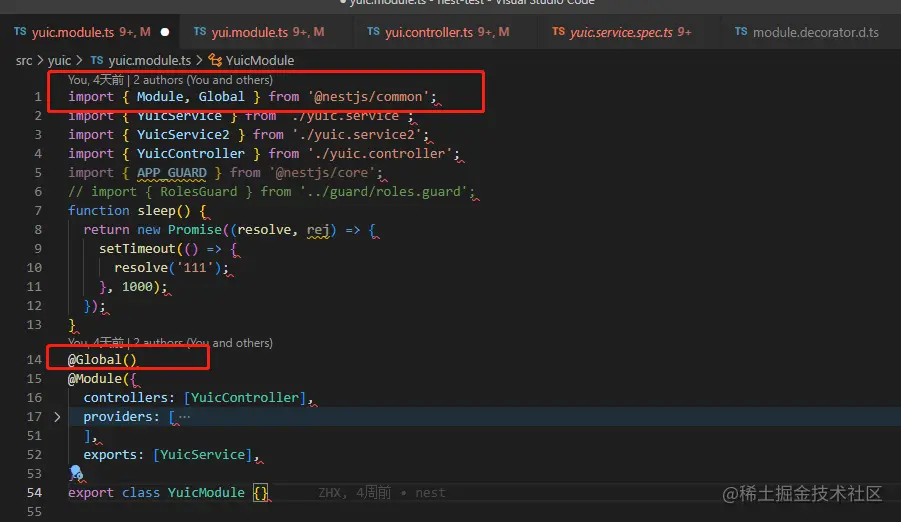901x522 pixels.
Task: Click the APP_GUARD identifier
Action: (x=171, y=172)
